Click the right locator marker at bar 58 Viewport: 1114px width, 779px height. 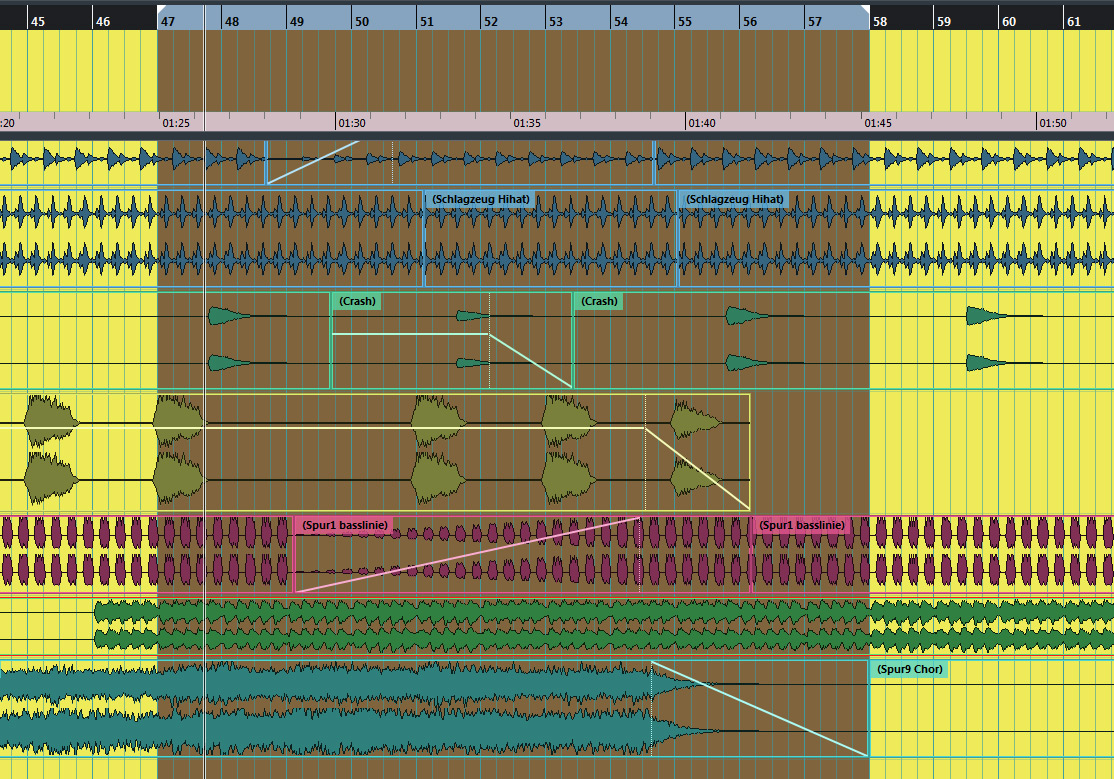[x=865, y=10]
